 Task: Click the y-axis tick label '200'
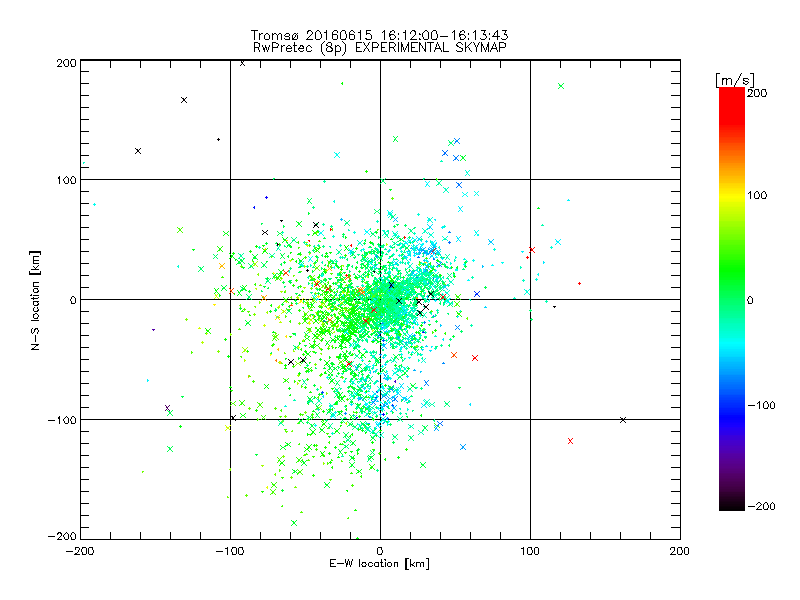(x=66, y=63)
